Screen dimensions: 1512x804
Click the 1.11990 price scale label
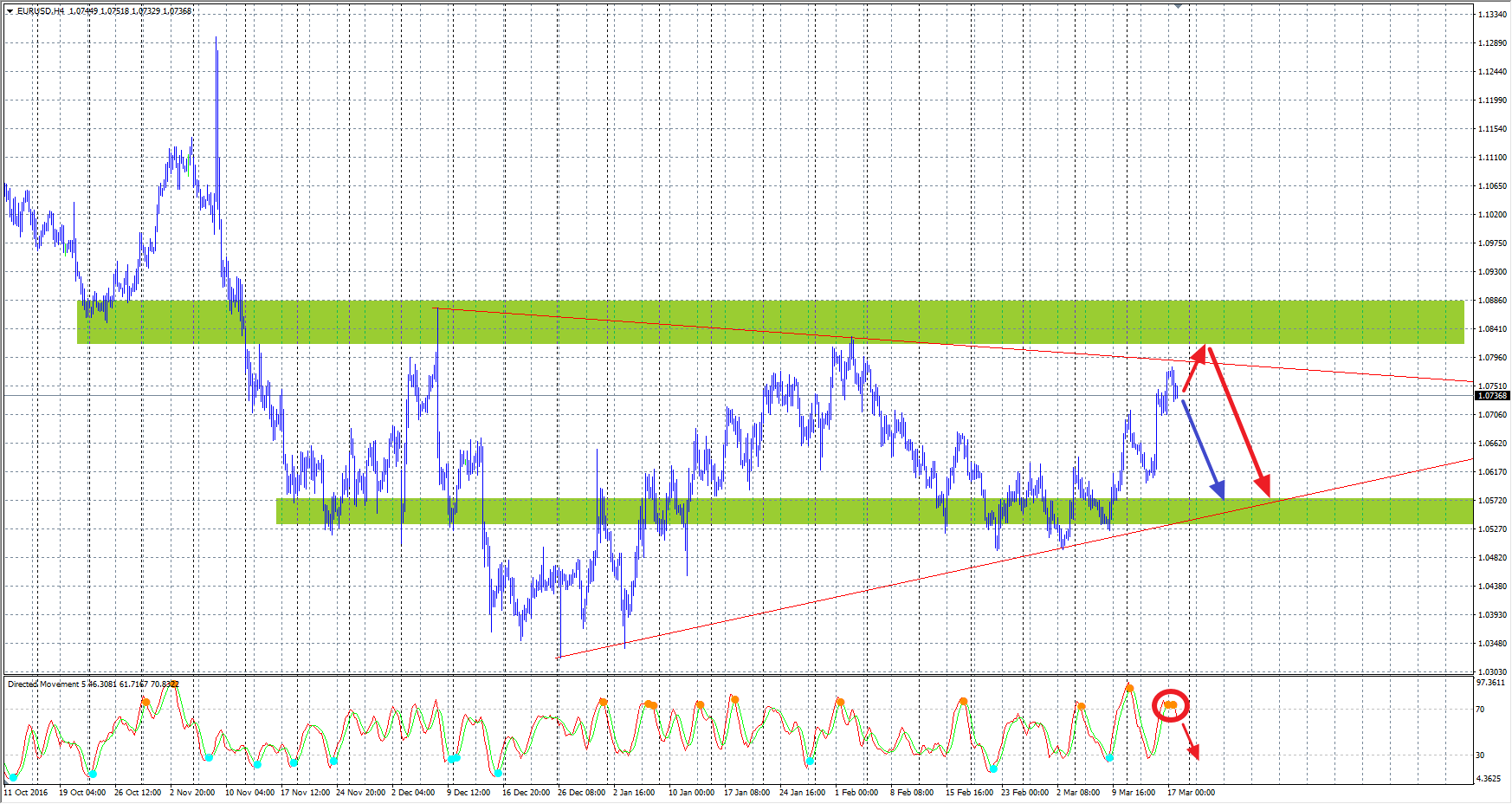click(1493, 100)
